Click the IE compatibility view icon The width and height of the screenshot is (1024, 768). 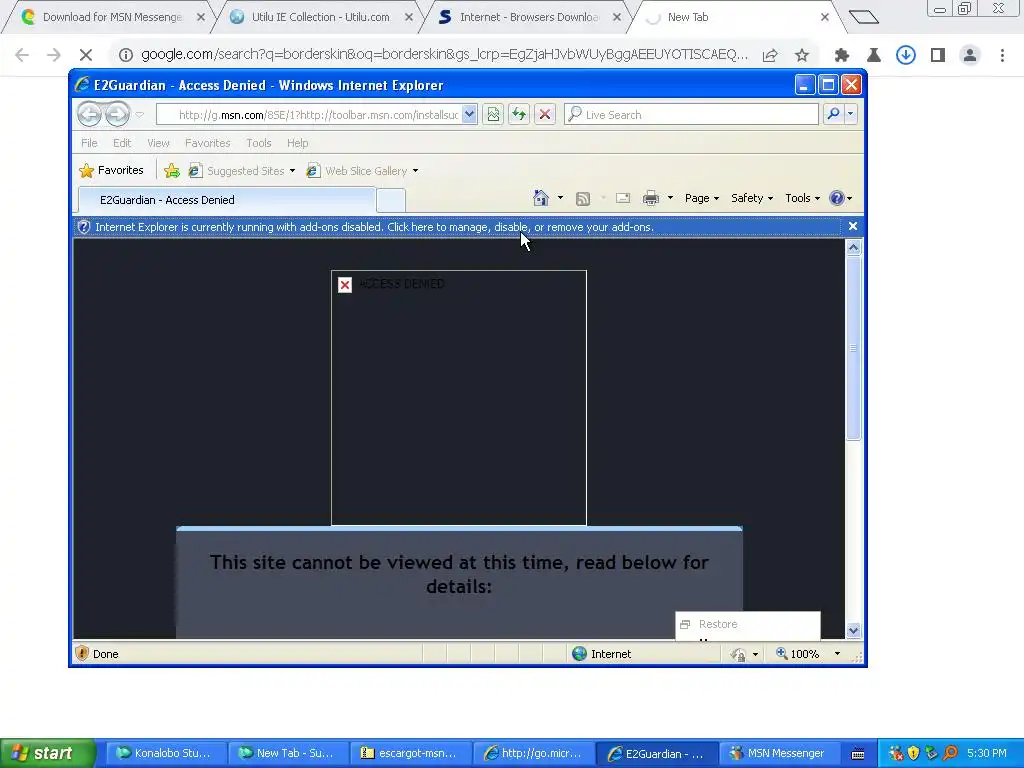coord(493,114)
